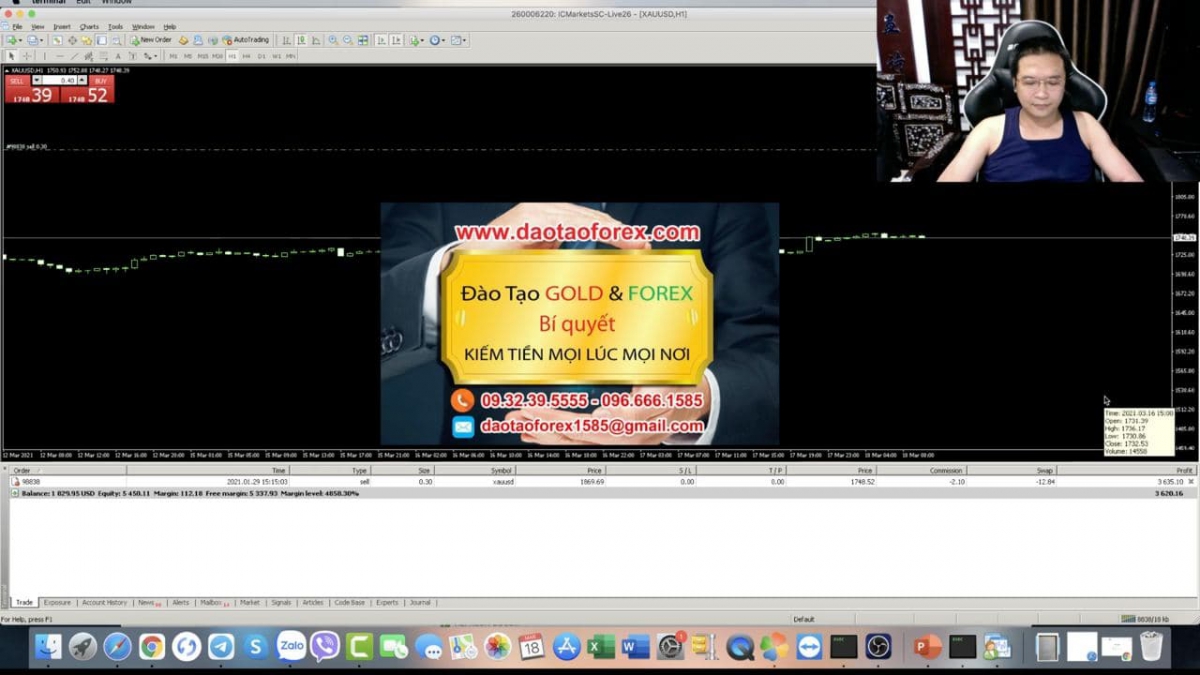Switch to the Journal tab

[420, 602]
